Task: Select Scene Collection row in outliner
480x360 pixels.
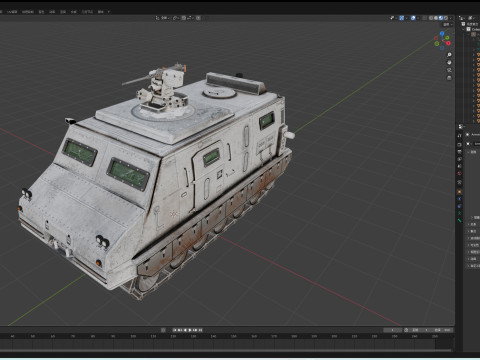Action: click(471, 24)
